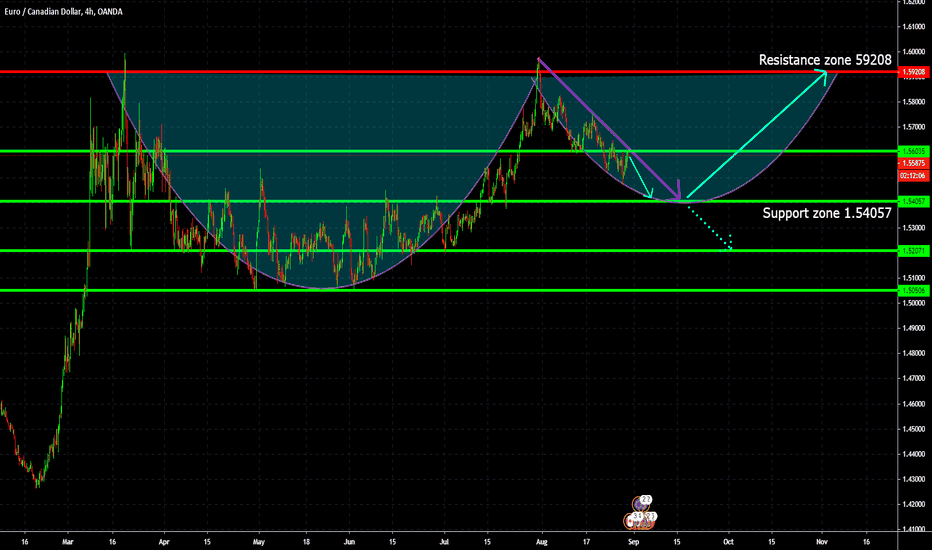Click the 1.46000 tick on the price scale
This screenshot has height=550, width=932.
(x=914, y=404)
